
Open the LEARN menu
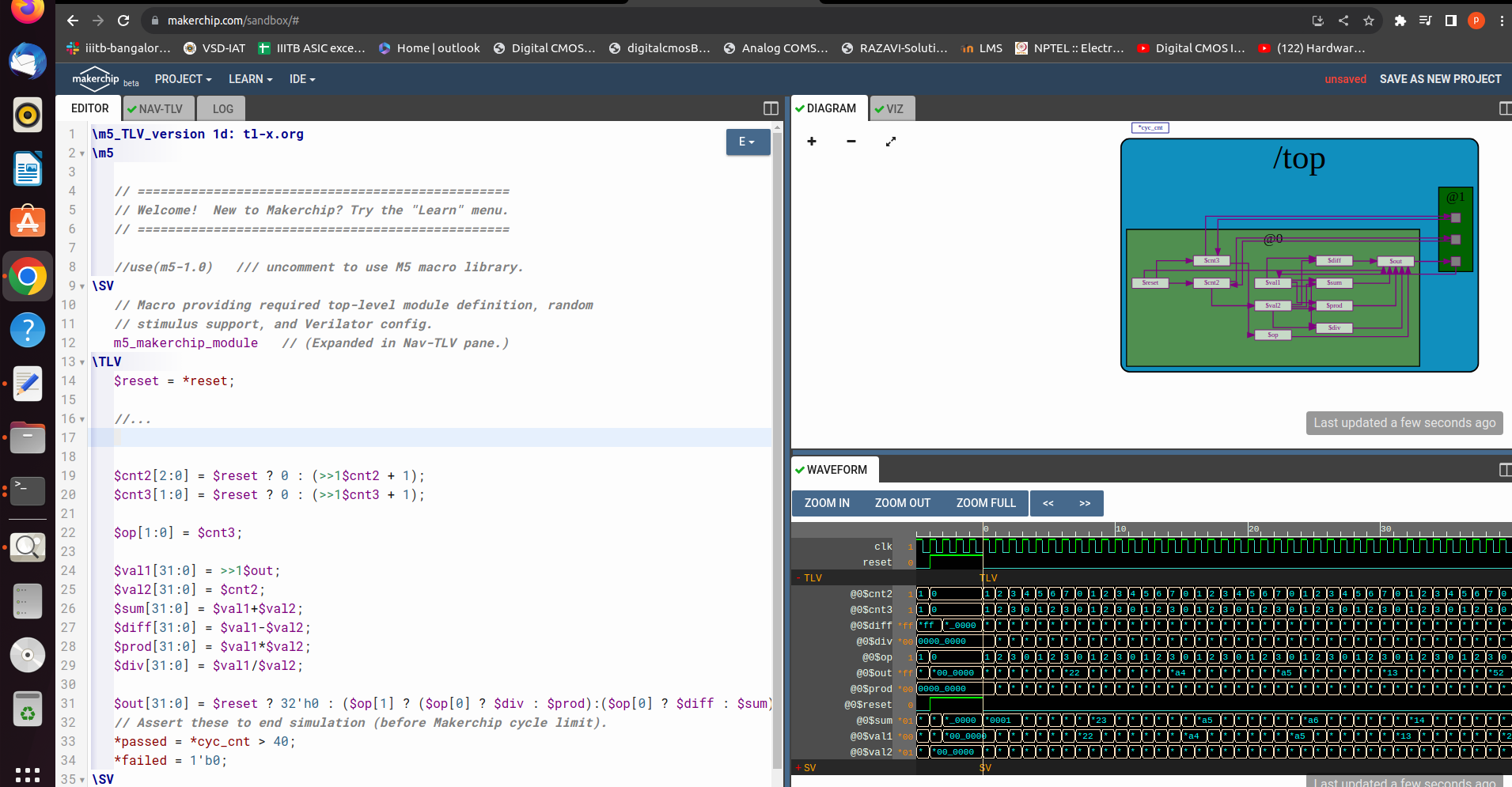point(249,78)
